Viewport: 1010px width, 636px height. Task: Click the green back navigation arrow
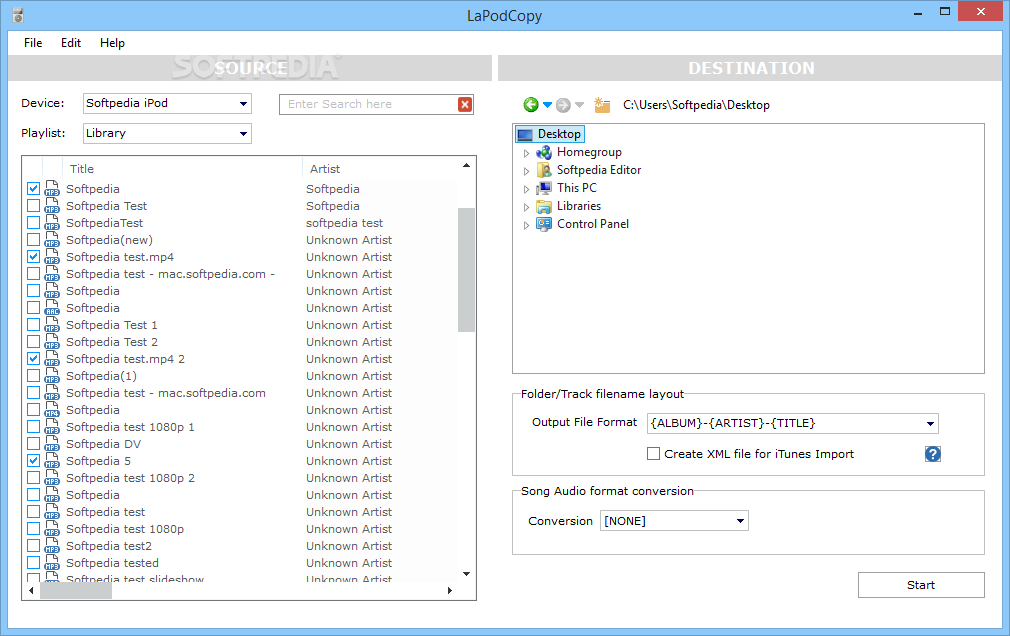(531, 104)
